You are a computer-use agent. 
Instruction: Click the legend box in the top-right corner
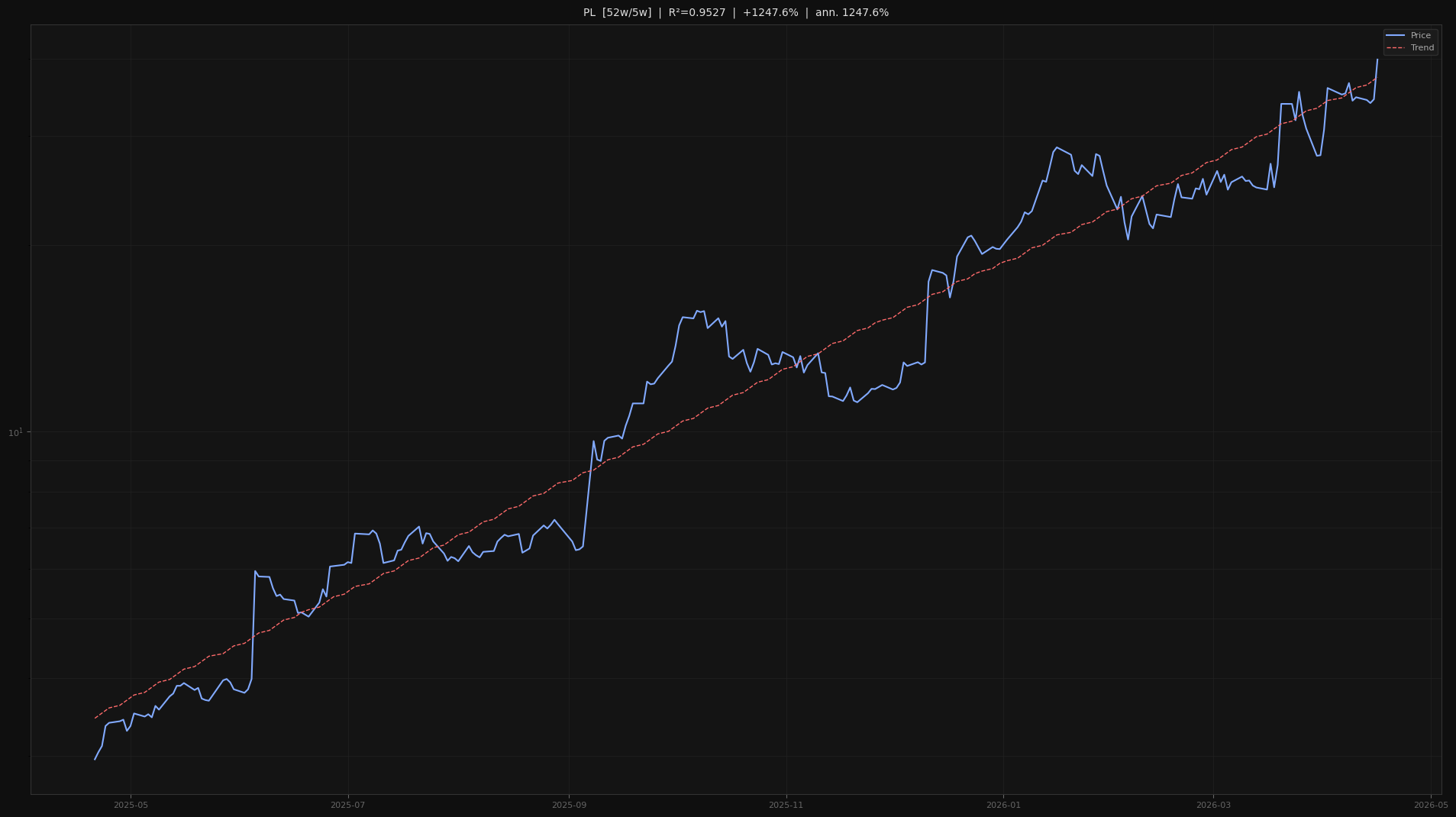pyautogui.click(x=1409, y=41)
